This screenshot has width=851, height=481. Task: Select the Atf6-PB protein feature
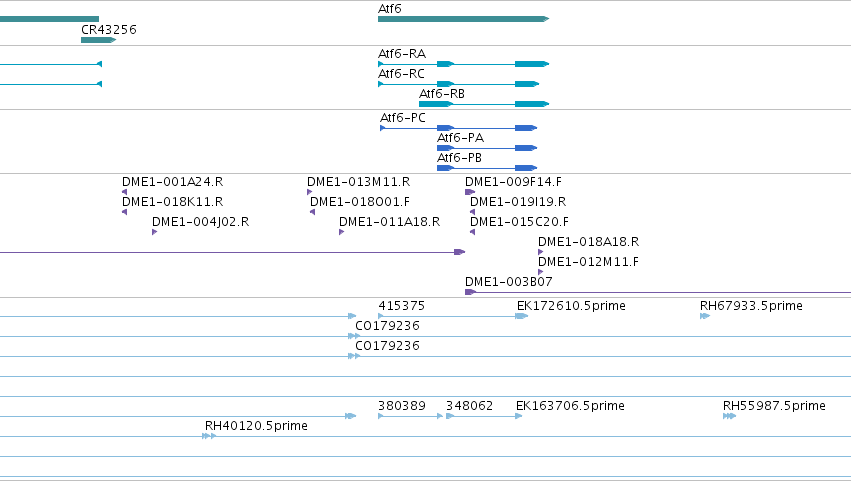[487, 168]
